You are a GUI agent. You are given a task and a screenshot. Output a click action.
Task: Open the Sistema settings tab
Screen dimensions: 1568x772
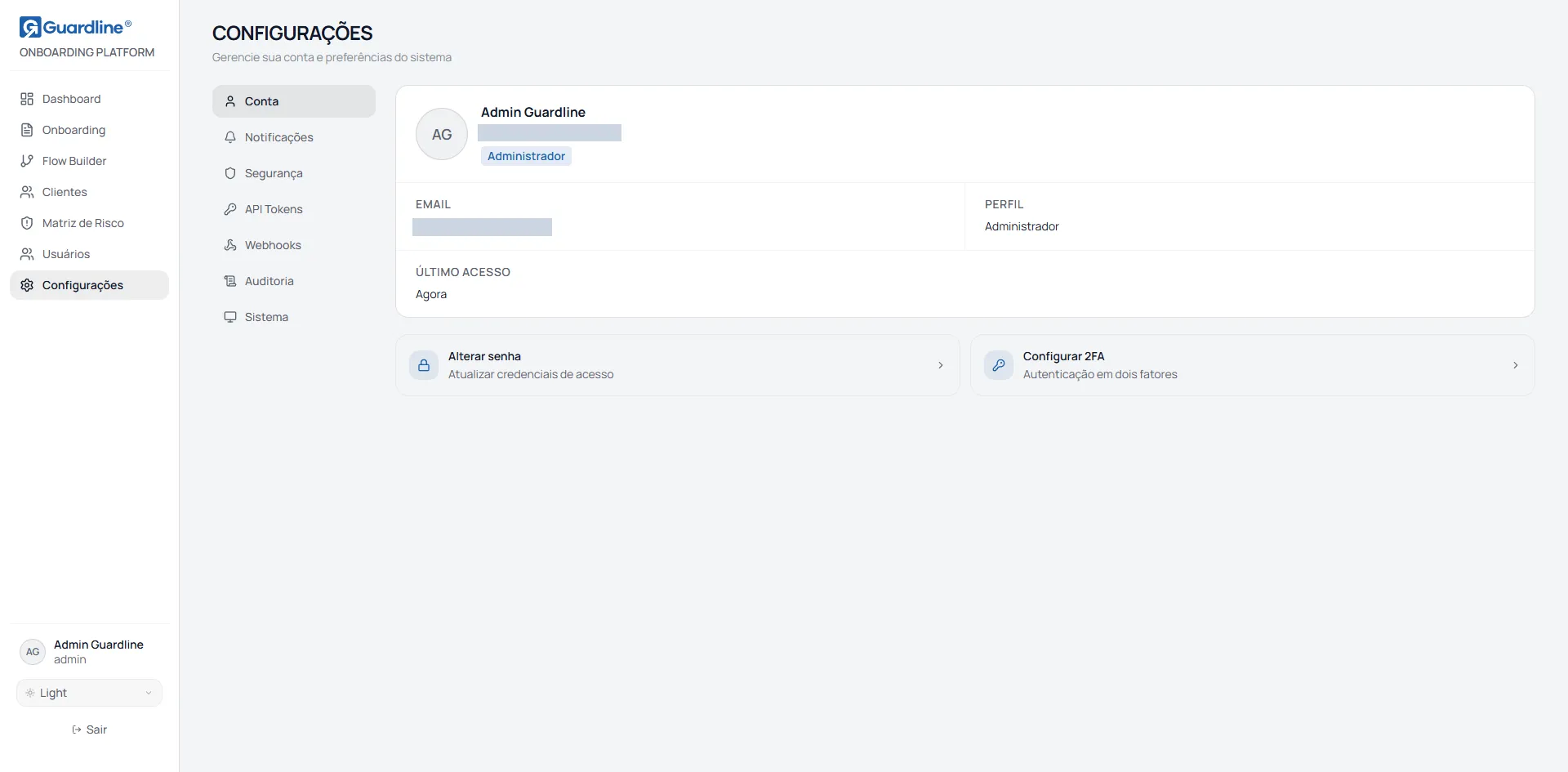294,317
